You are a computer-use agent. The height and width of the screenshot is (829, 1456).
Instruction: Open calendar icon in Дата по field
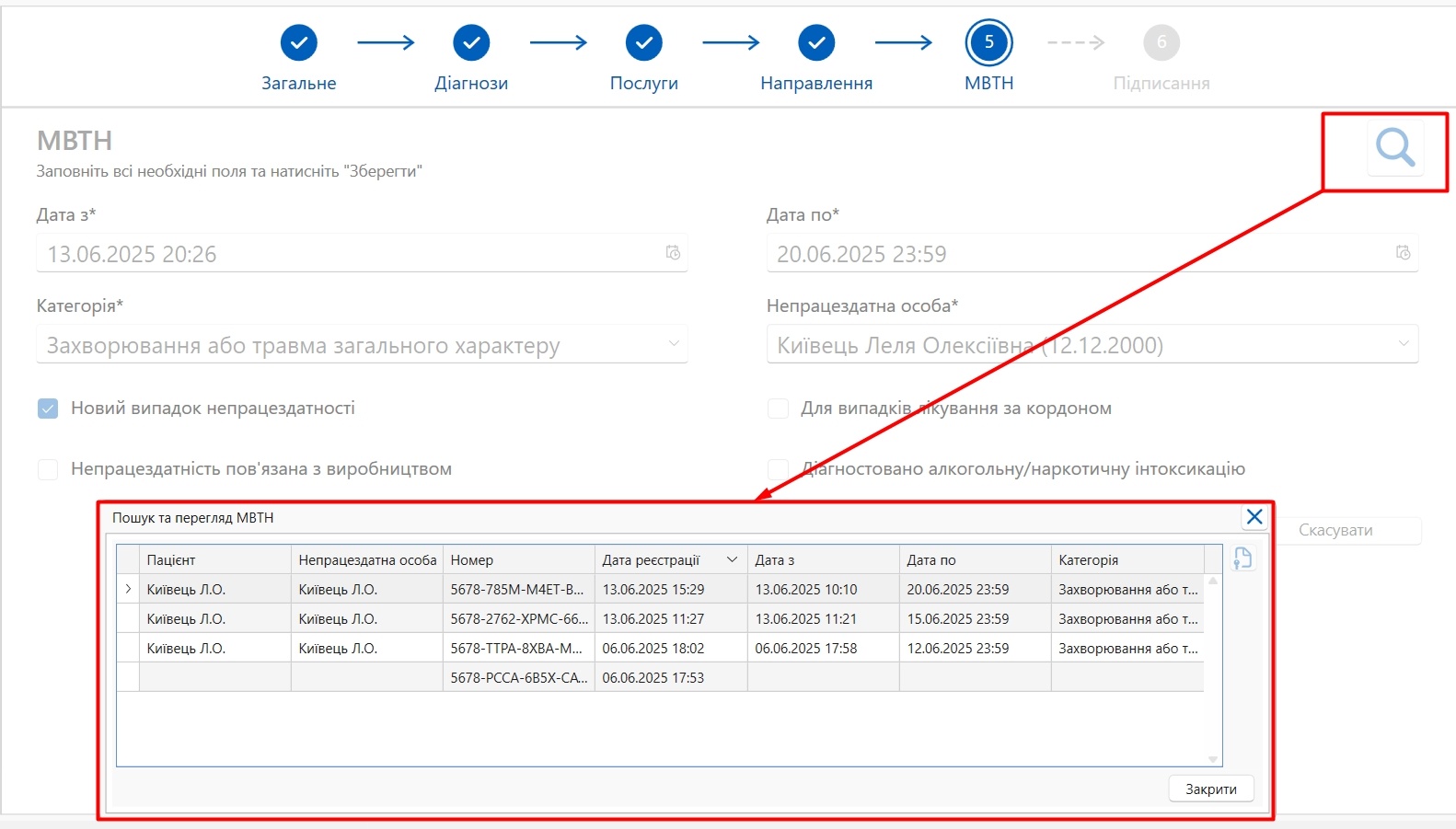point(1403,253)
